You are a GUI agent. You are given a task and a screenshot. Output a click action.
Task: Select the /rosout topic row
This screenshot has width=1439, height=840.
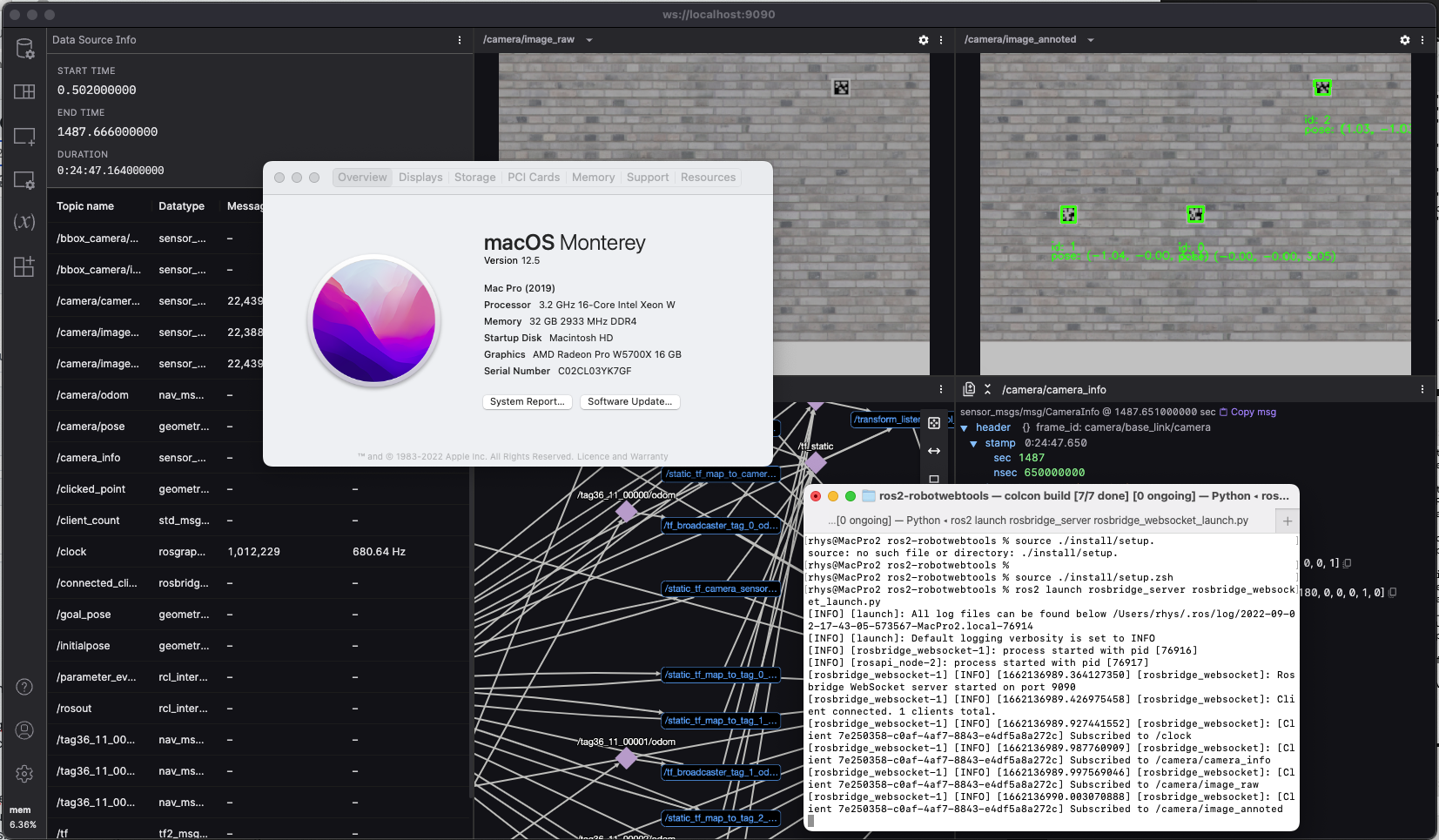pyautogui.click(x=259, y=709)
